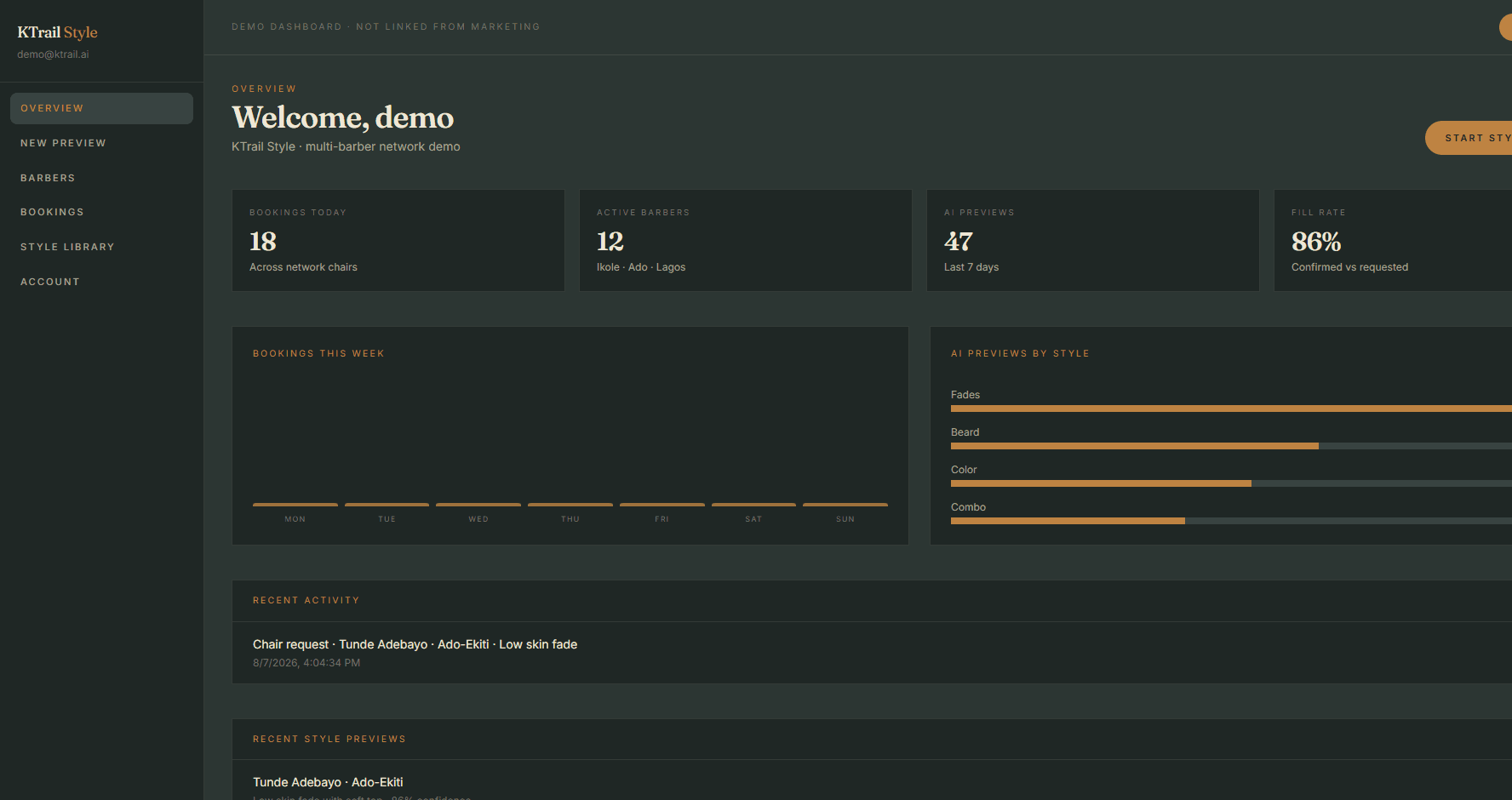The height and width of the screenshot is (800, 1512).
Task: Click the SAT bar in weekly chart
Action: tap(753, 505)
